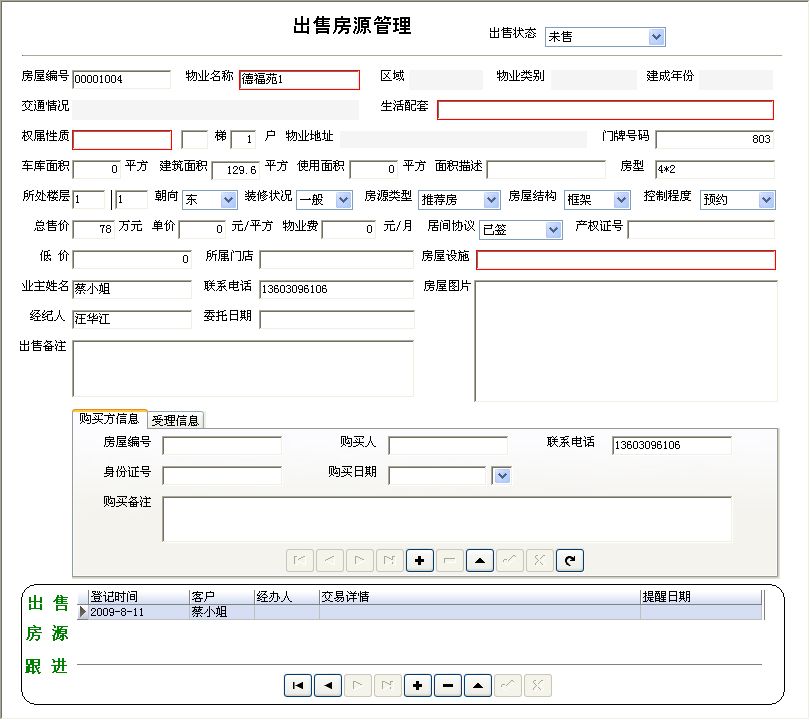The height and width of the screenshot is (720, 810).
Task: Open the 房源类型 dropdown showing 推荐房
Action: click(x=491, y=199)
